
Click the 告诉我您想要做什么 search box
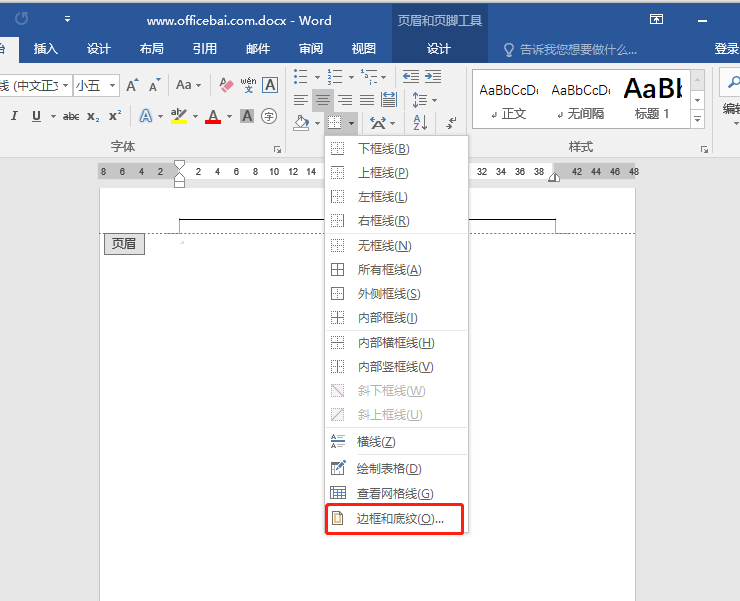pyautogui.click(x=571, y=50)
